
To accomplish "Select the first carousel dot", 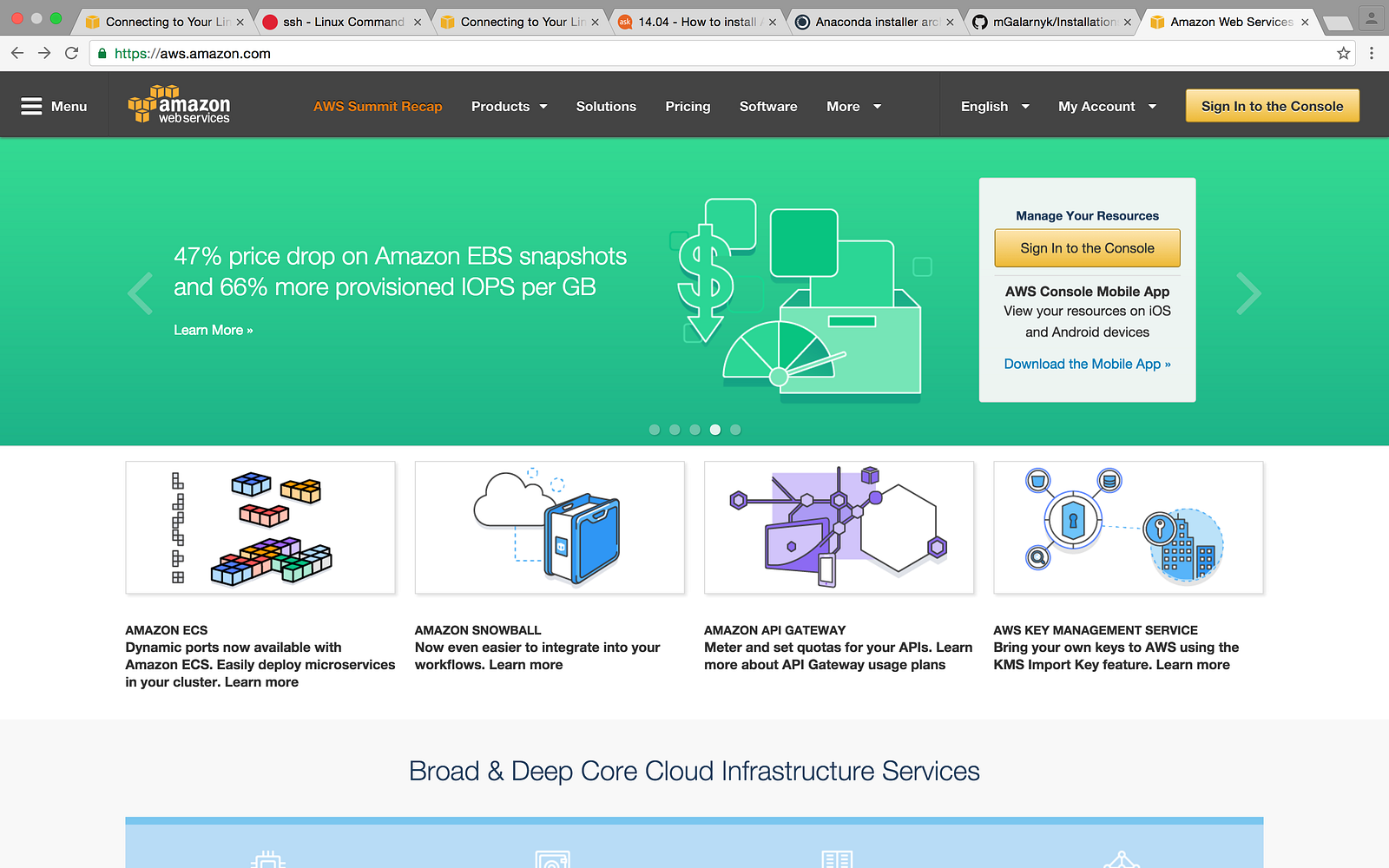I will click(x=655, y=430).
